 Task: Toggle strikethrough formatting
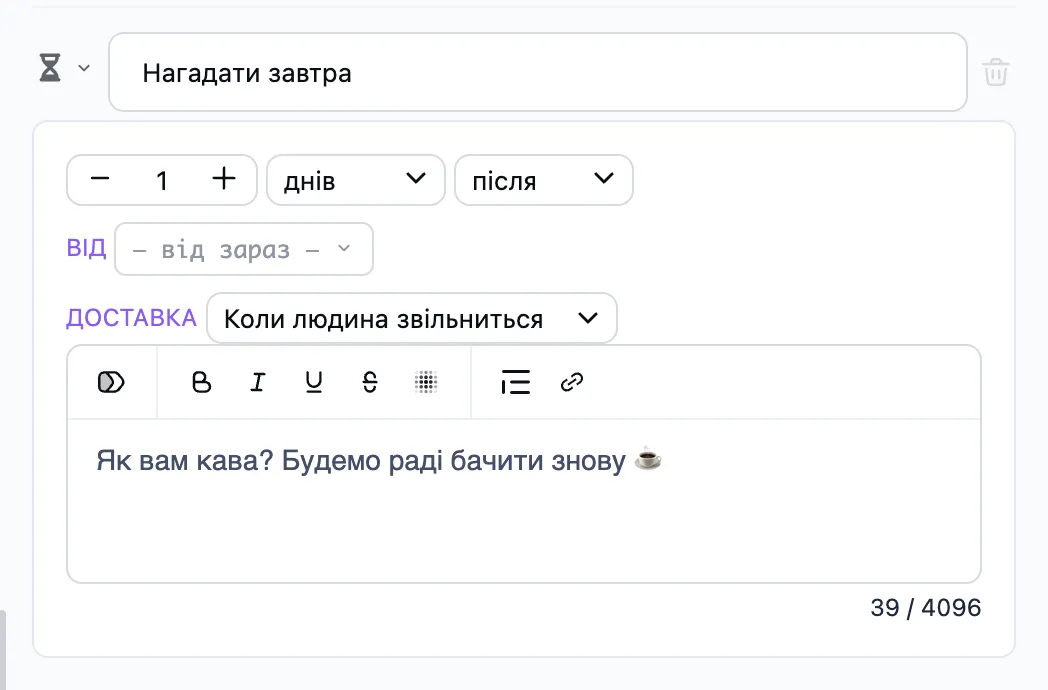tap(370, 382)
